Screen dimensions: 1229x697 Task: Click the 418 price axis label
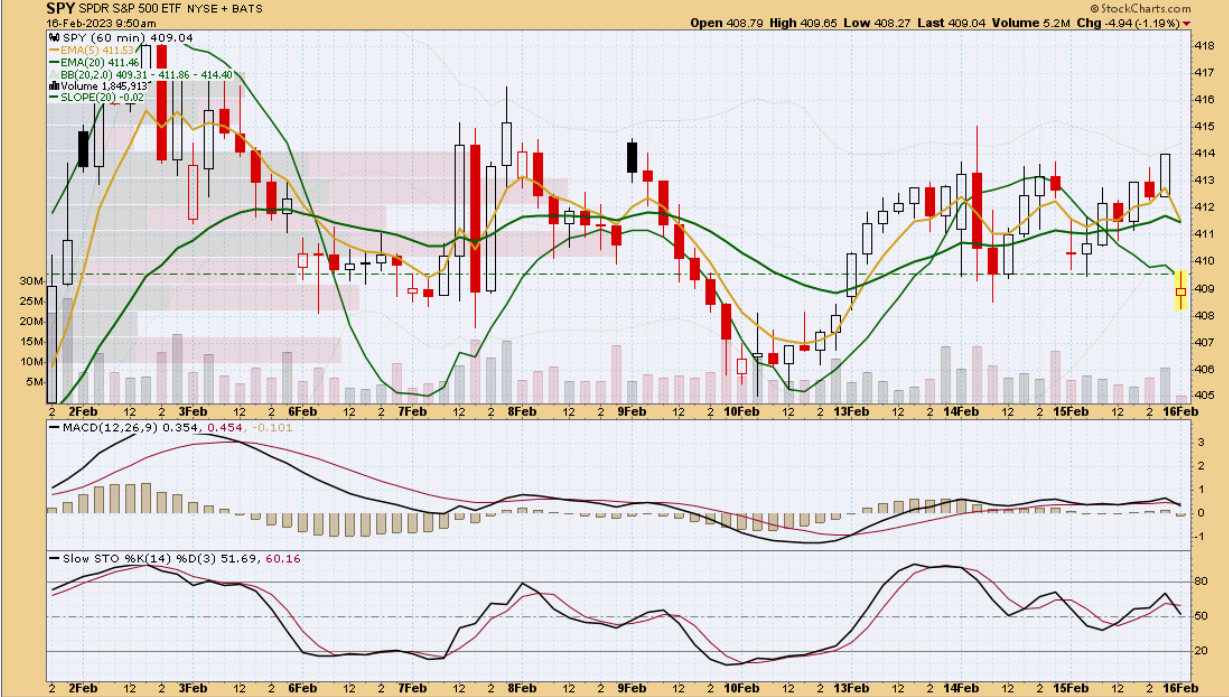[1204, 46]
